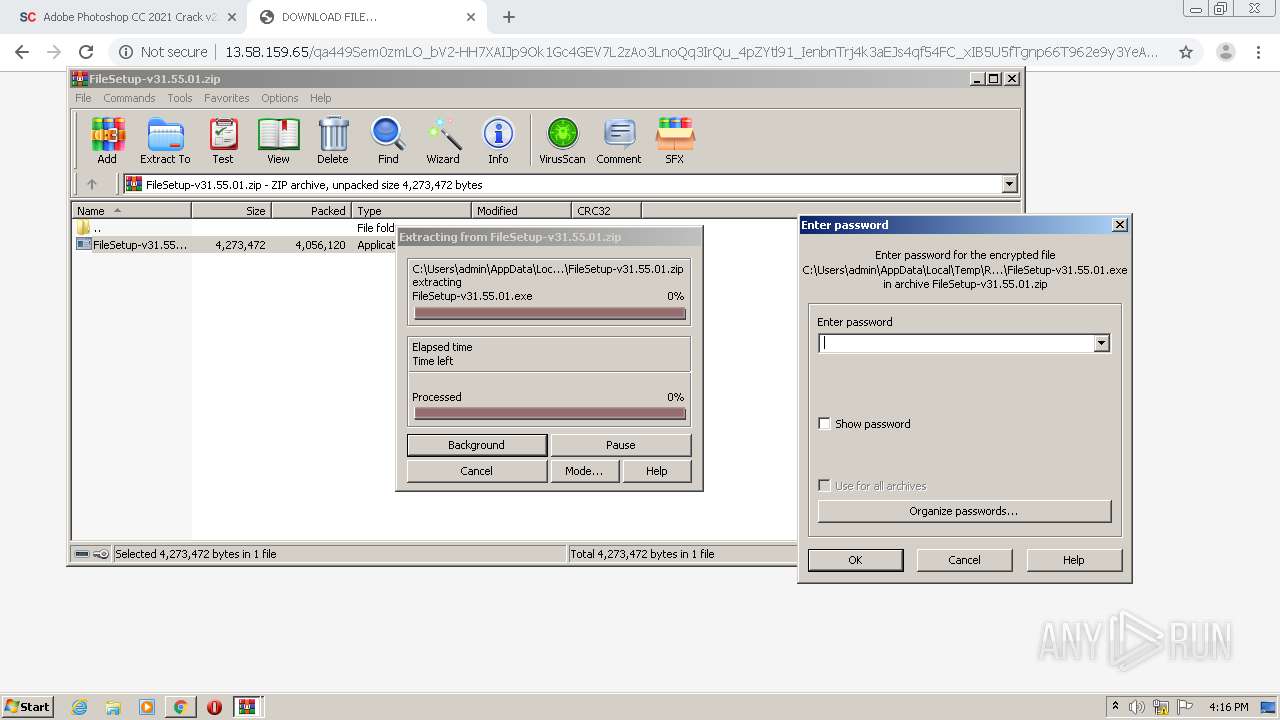Open the Options menu
Viewport: 1280px width, 720px height.
(x=280, y=98)
